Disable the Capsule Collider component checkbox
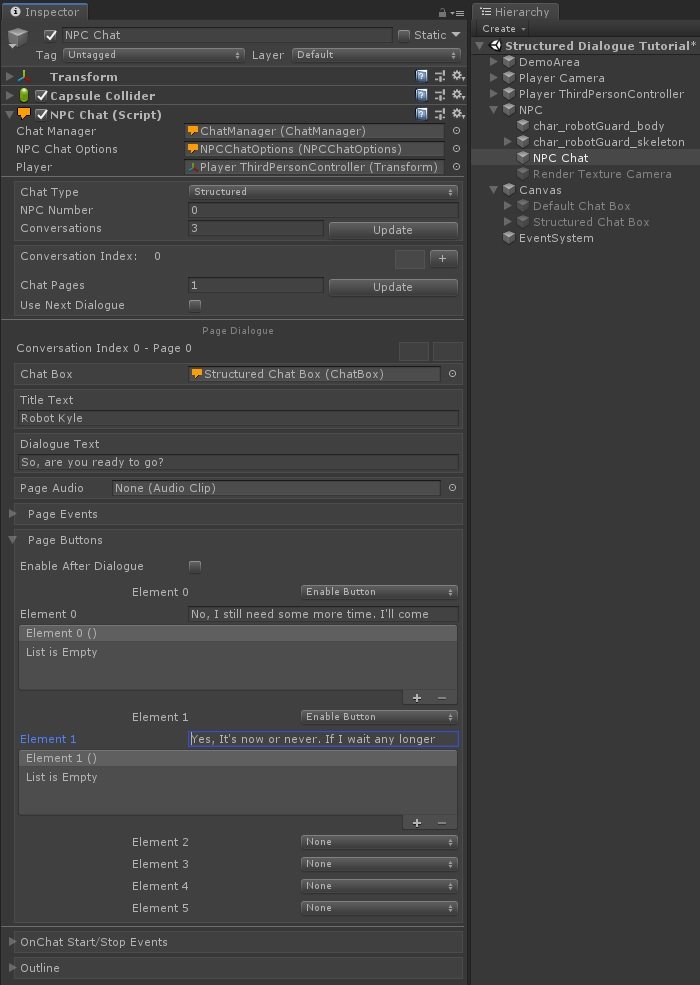 41,95
